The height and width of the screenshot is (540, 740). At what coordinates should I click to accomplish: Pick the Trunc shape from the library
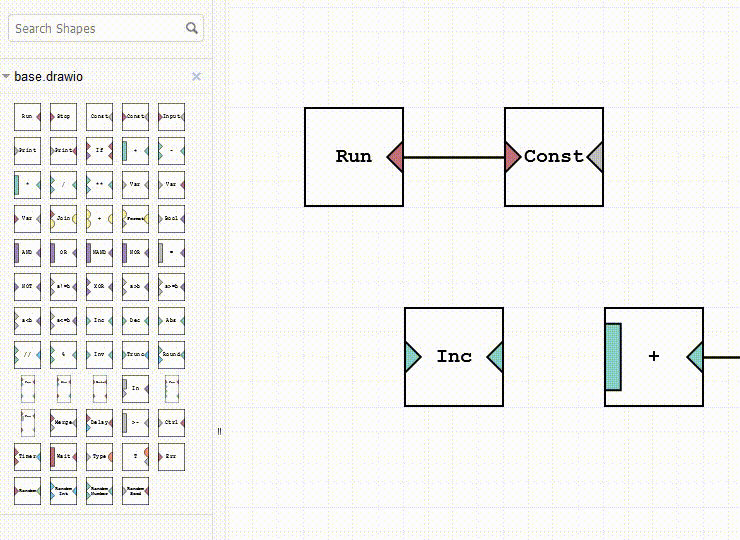[x=136, y=355]
